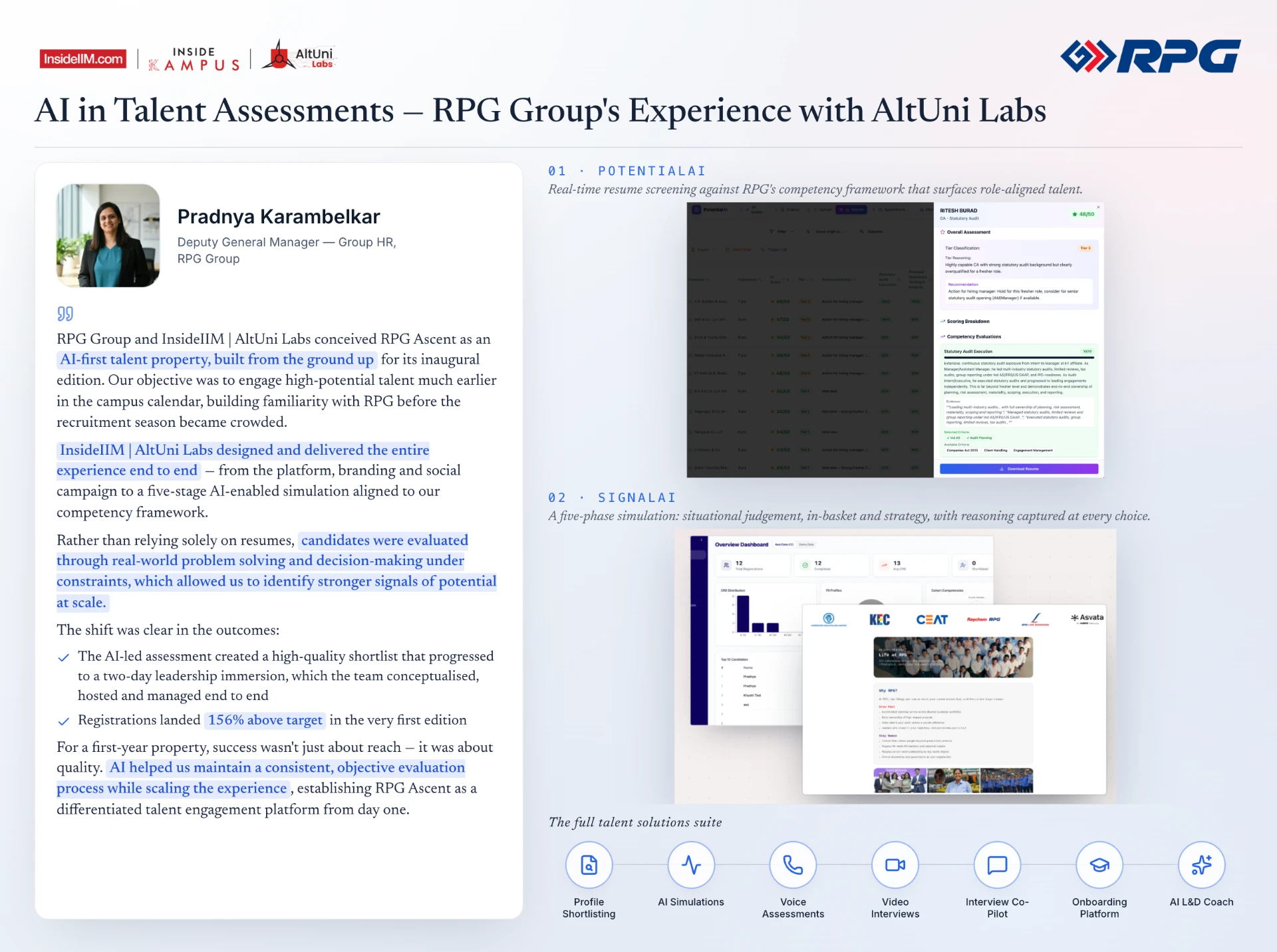Click the AI L&D Coach sparkle icon
Image resolution: width=1277 pixels, height=952 pixels.
(1201, 865)
